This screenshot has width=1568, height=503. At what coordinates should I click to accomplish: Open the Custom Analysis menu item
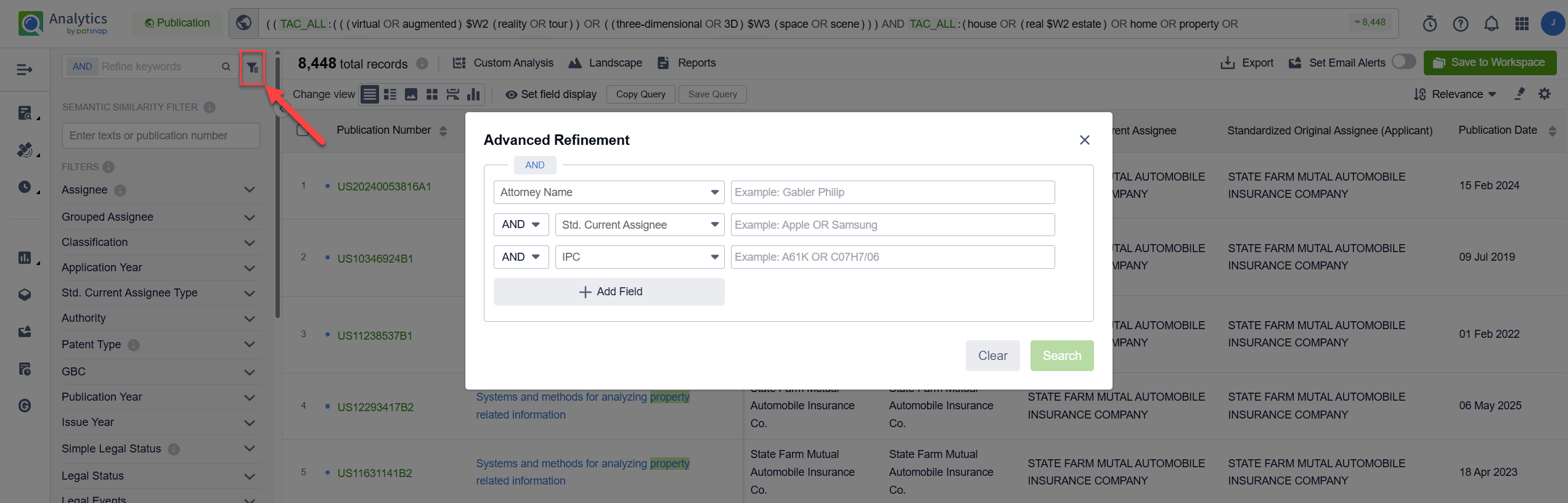pos(503,63)
